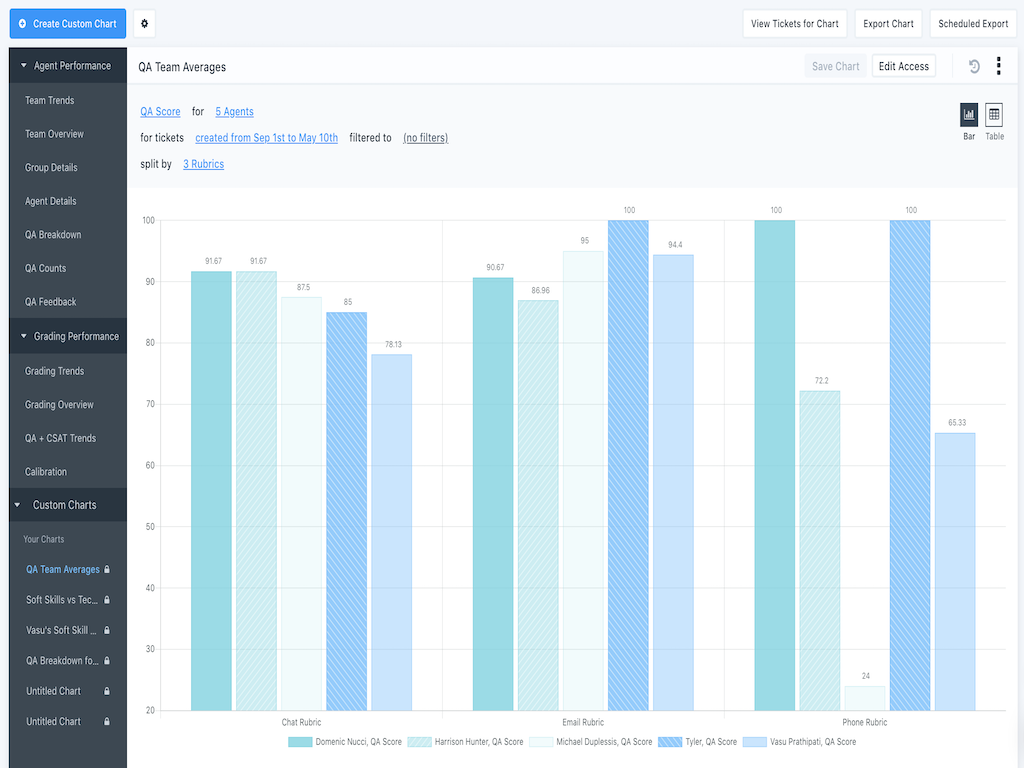Open the settings gear next to Create Custom Chart
Viewport: 1024px width, 768px height.
(x=144, y=23)
